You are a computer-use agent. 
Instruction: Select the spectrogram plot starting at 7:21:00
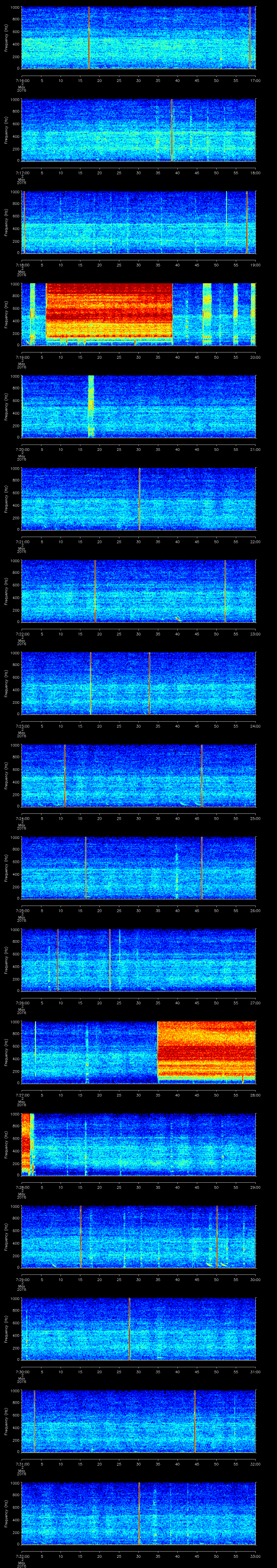tap(139, 499)
